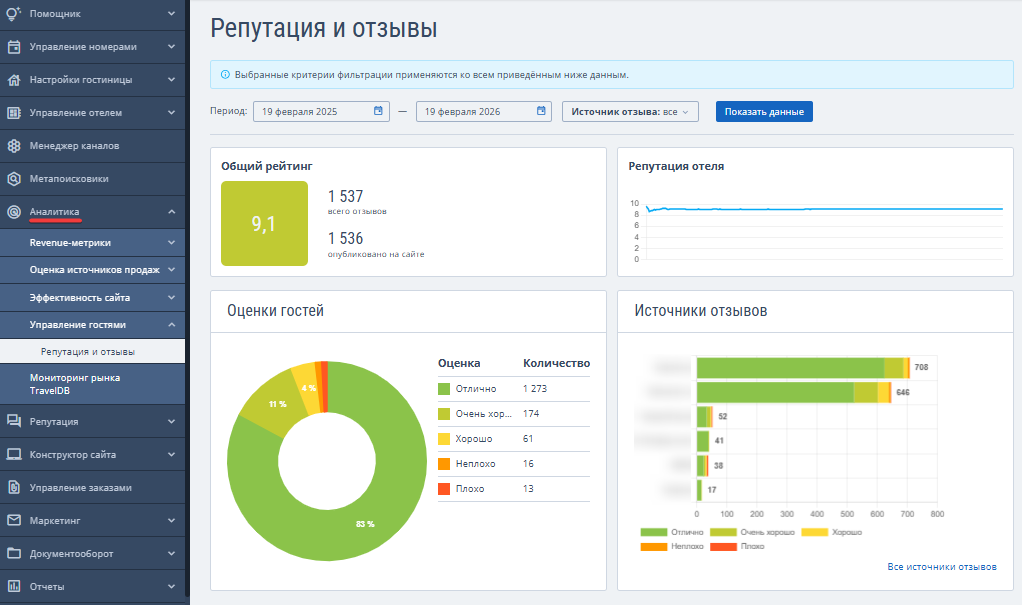
Task: Click the Помощник lightbulb icon
Action: tap(14, 13)
